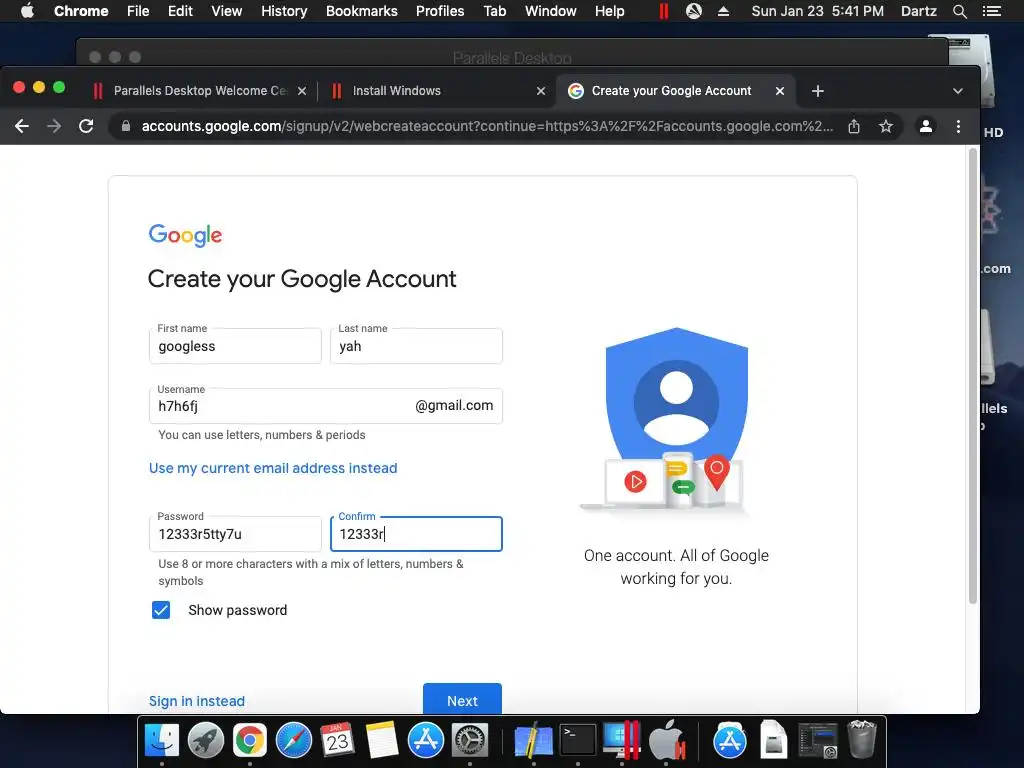Open the Tab menu

click(494, 11)
